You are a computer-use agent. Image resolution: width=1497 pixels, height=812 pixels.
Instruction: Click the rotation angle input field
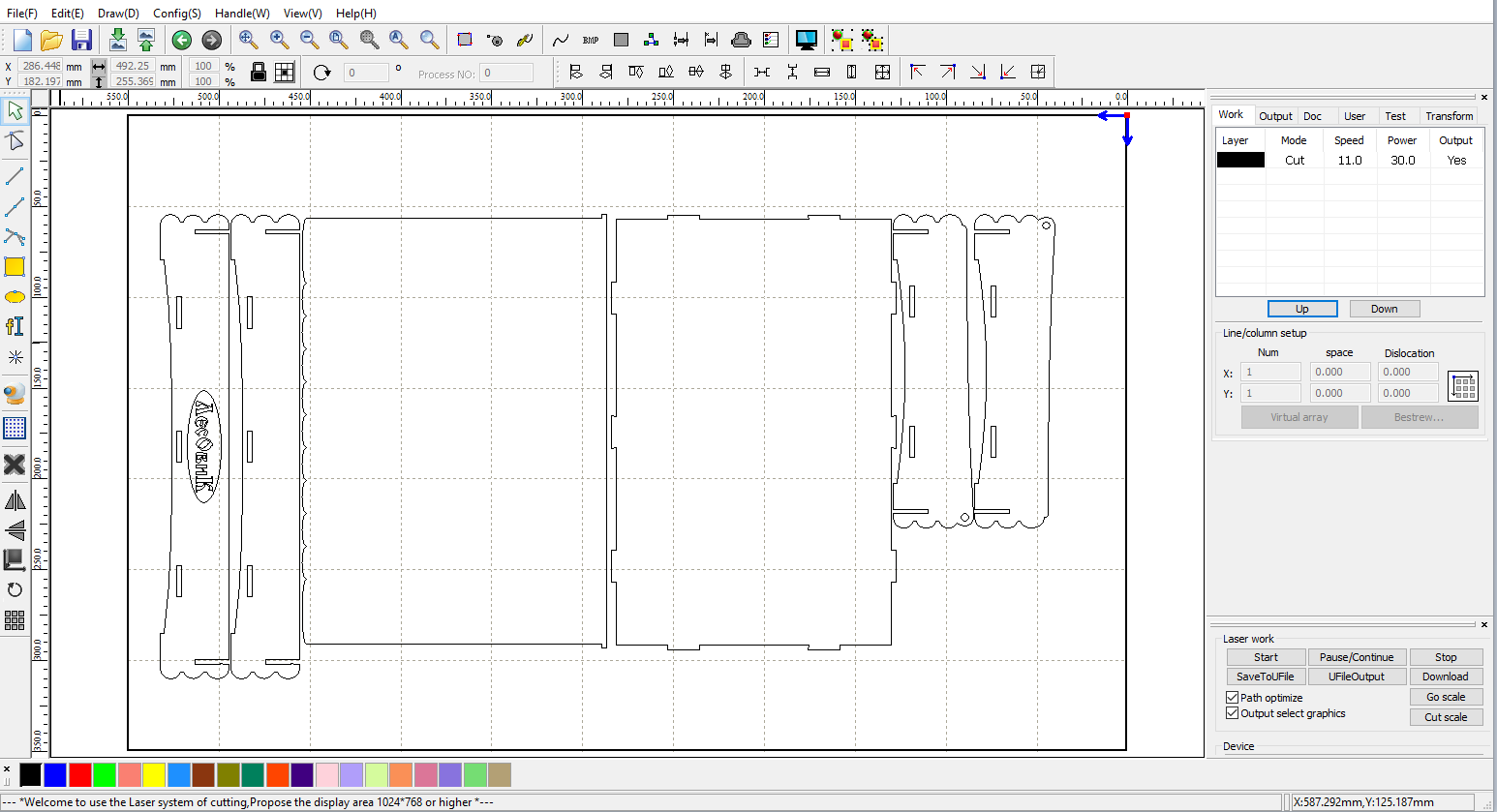pyautogui.click(x=366, y=73)
